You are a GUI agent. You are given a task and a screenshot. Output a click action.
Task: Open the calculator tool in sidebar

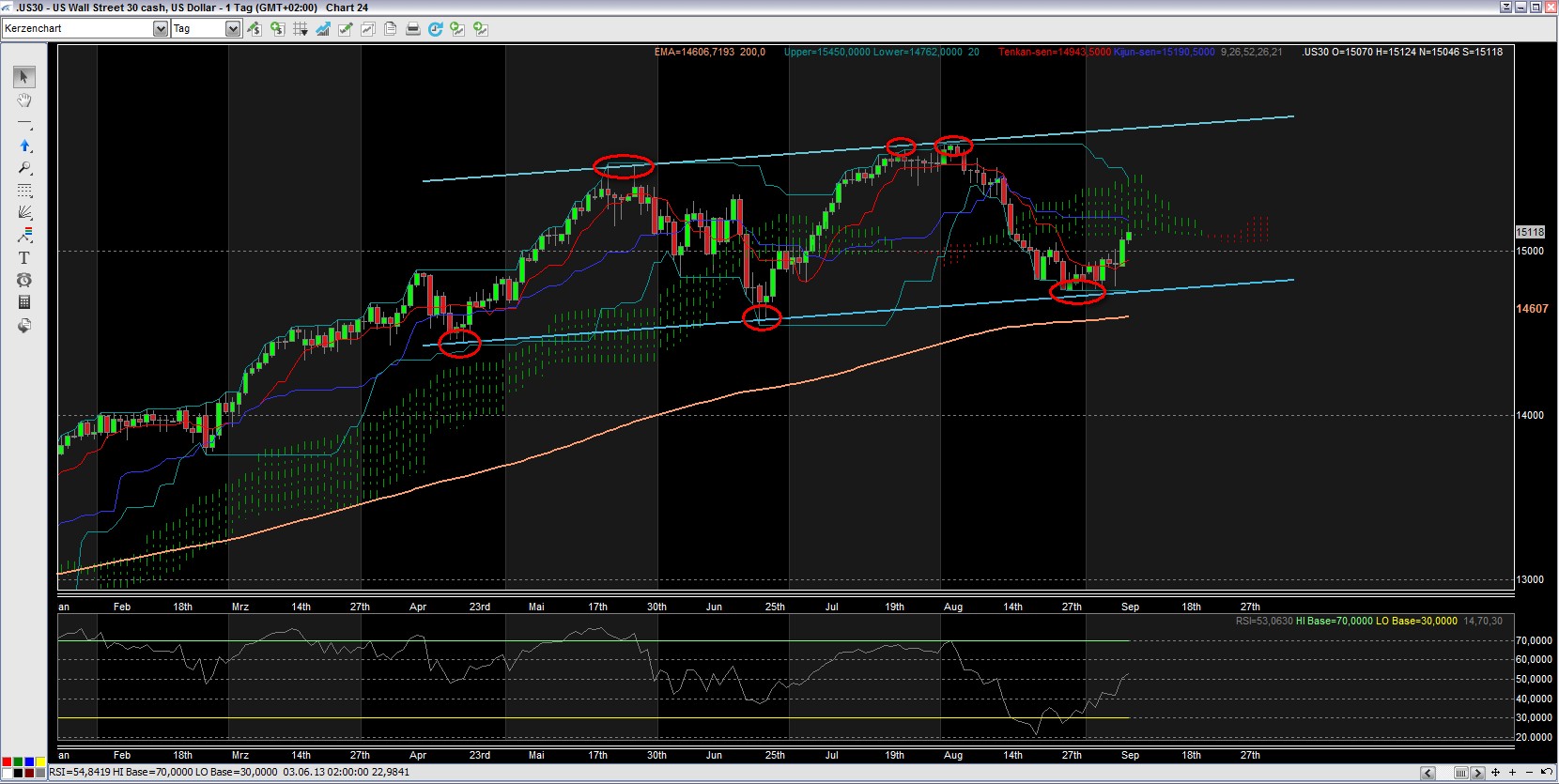click(x=24, y=302)
